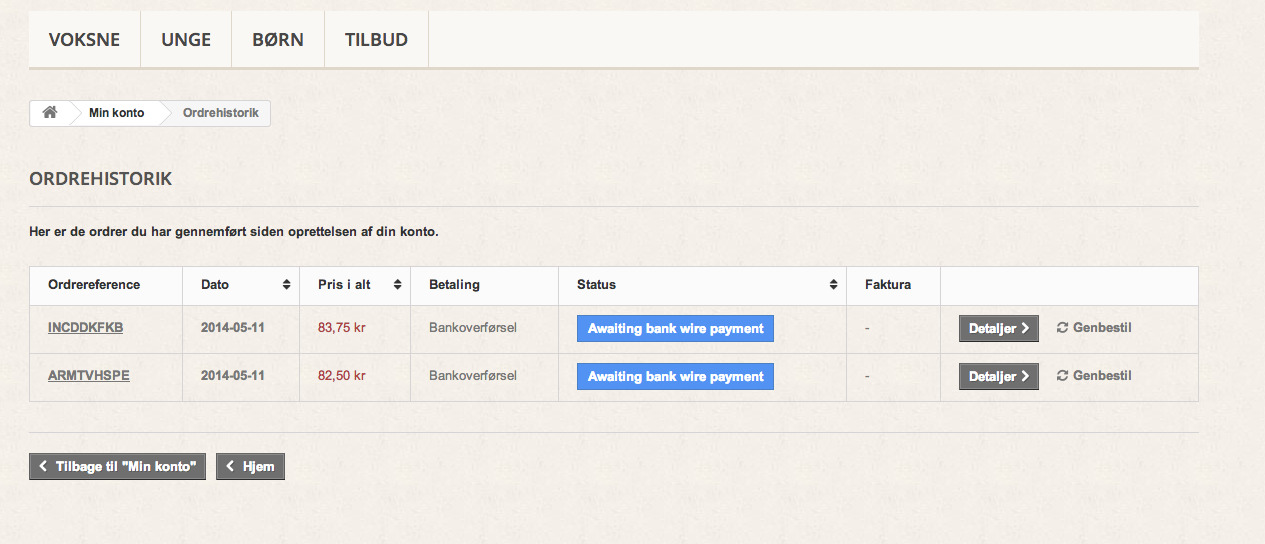Open the VOKSNE menu tab
This screenshot has width=1265, height=544.
[x=84, y=40]
